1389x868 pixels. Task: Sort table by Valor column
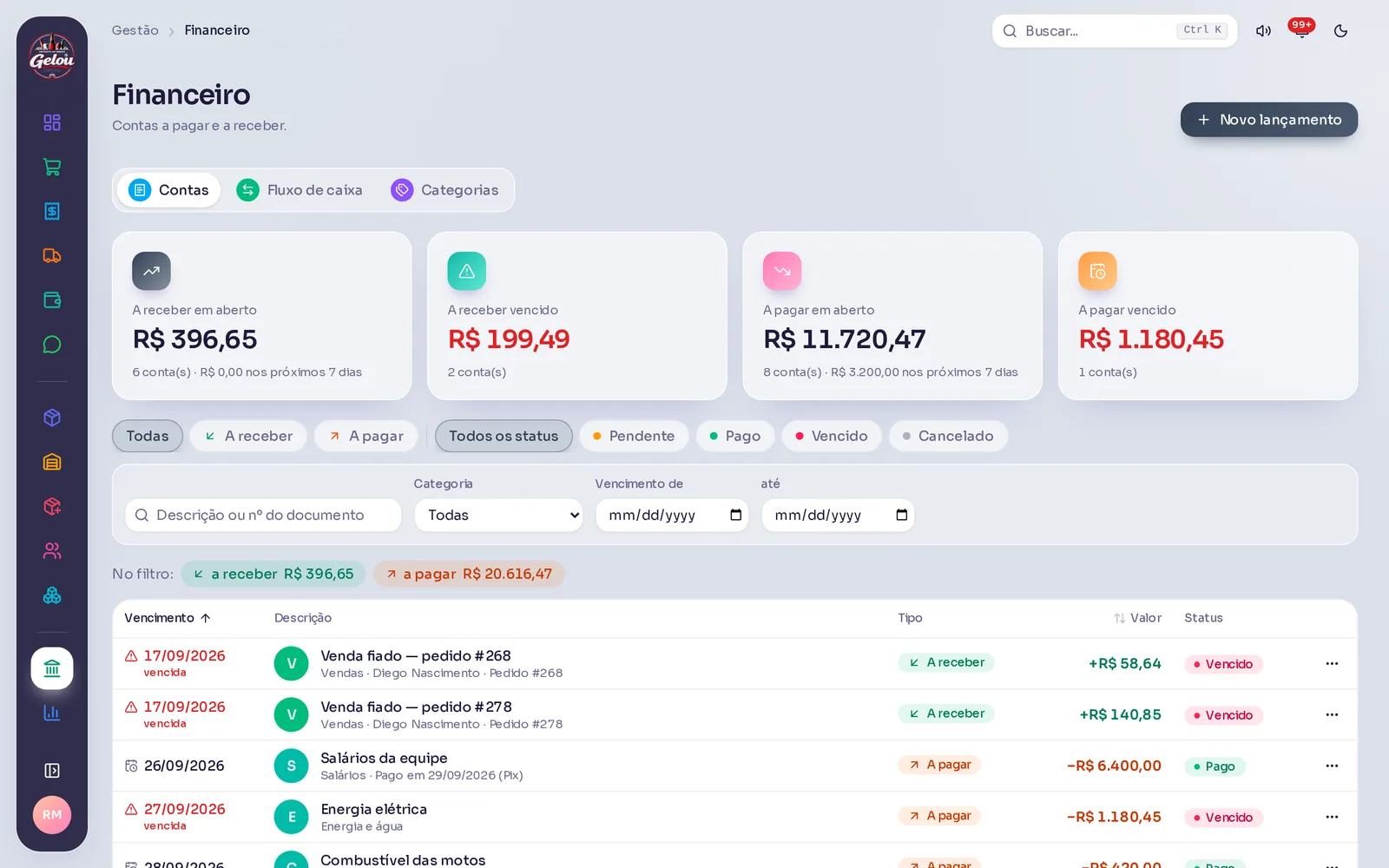click(x=1138, y=618)
